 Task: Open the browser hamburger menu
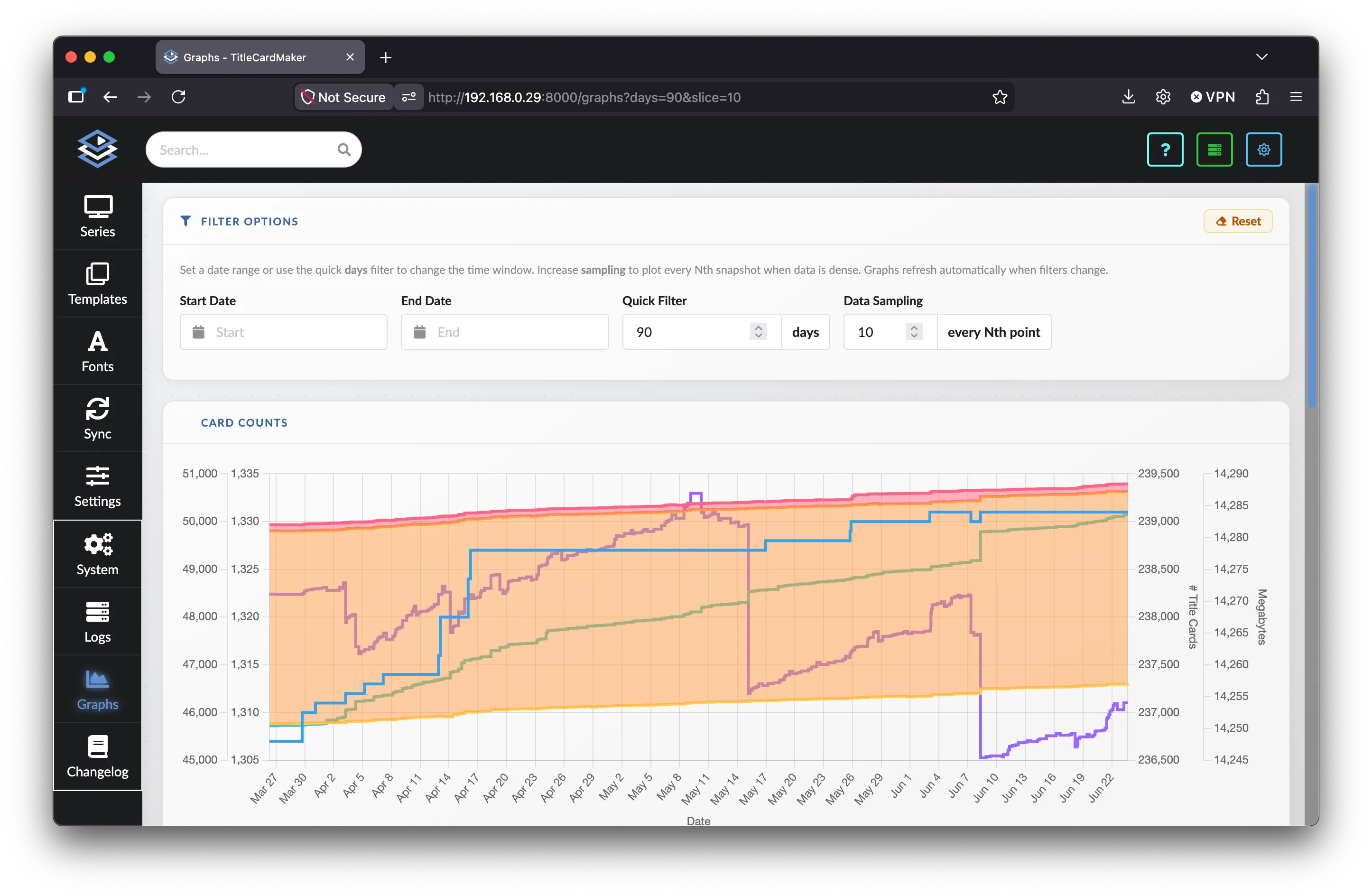click(x=1297, y=97)
